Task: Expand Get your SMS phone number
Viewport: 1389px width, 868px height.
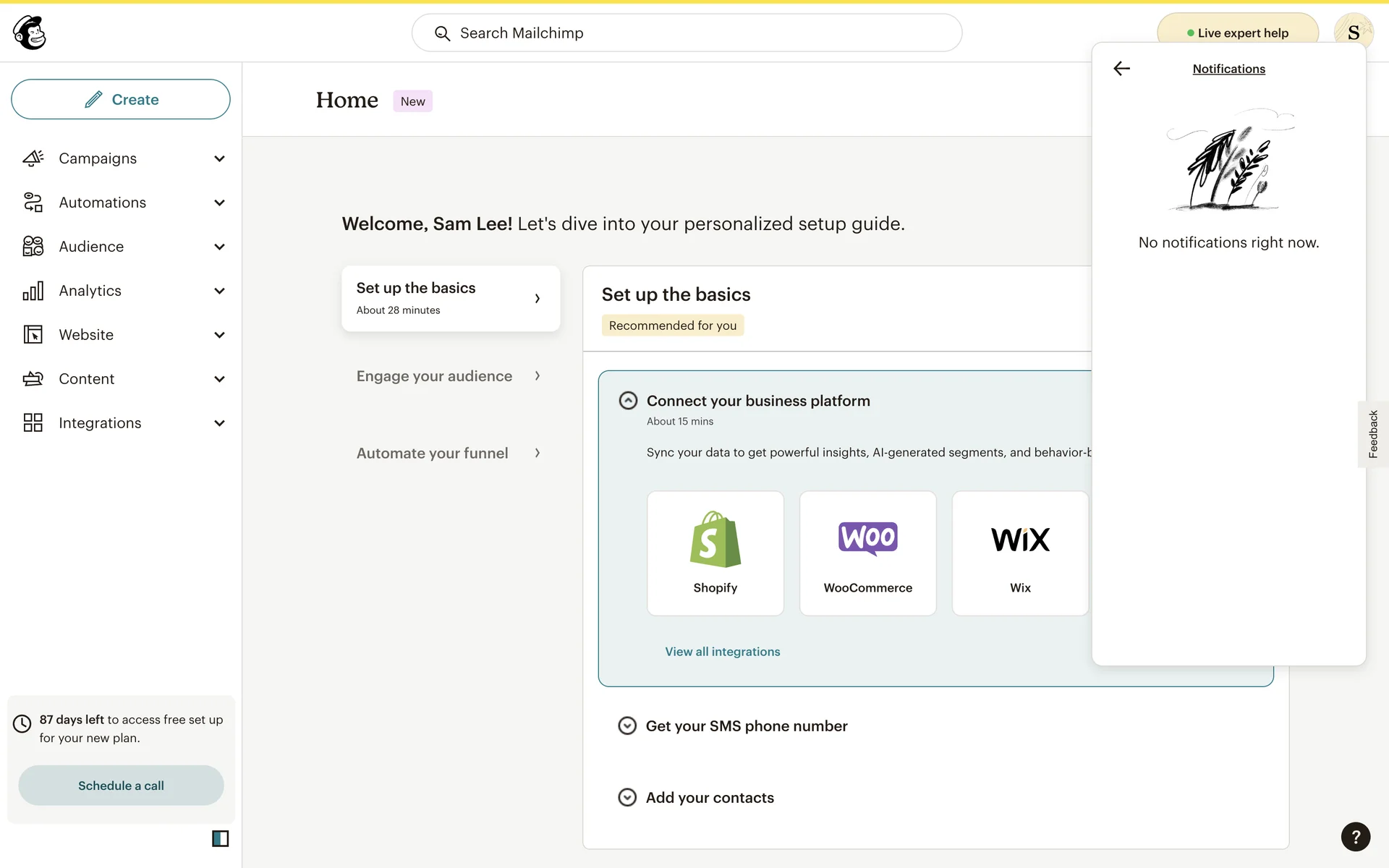Action: pyautogui.click(x=627, y=726)
